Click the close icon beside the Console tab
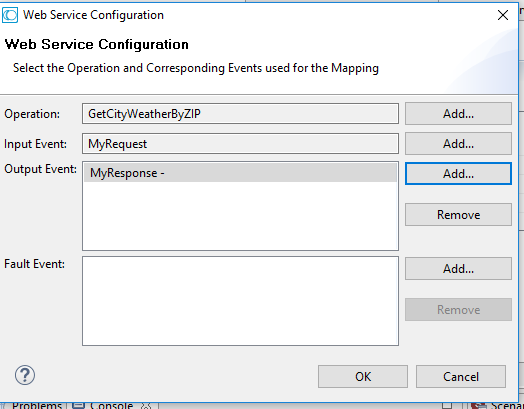This screenshot has height=409, width=524. click(x=146, y=406)
